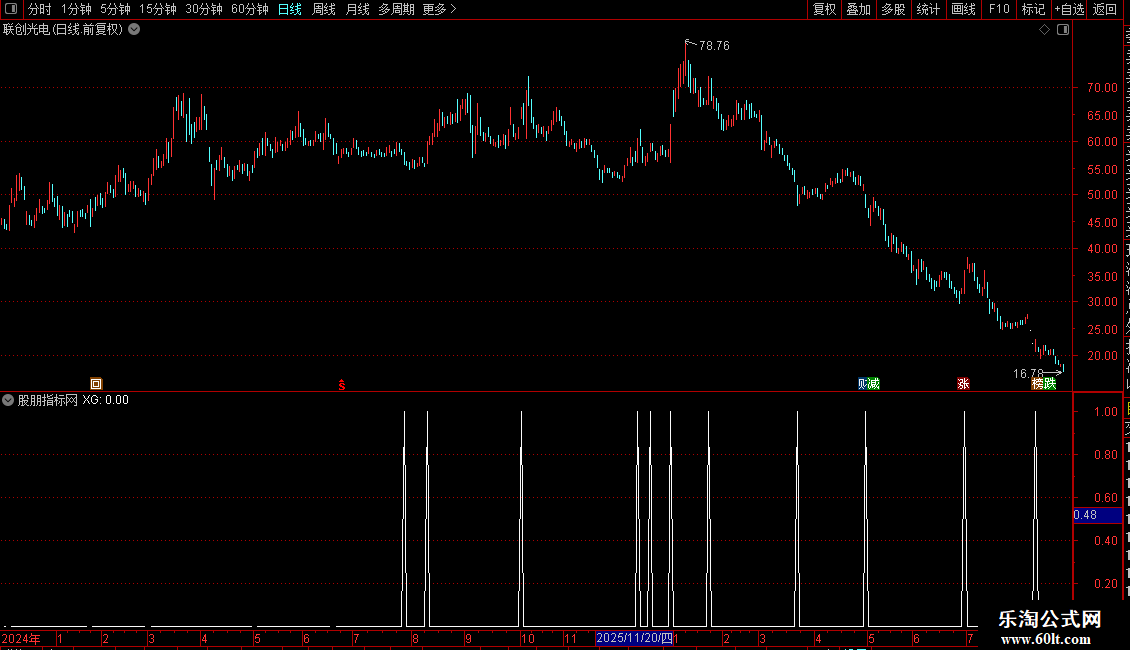Click the diamond icon above the price axis
The image size is (1130, 650).
click(x=1044, y=30)
